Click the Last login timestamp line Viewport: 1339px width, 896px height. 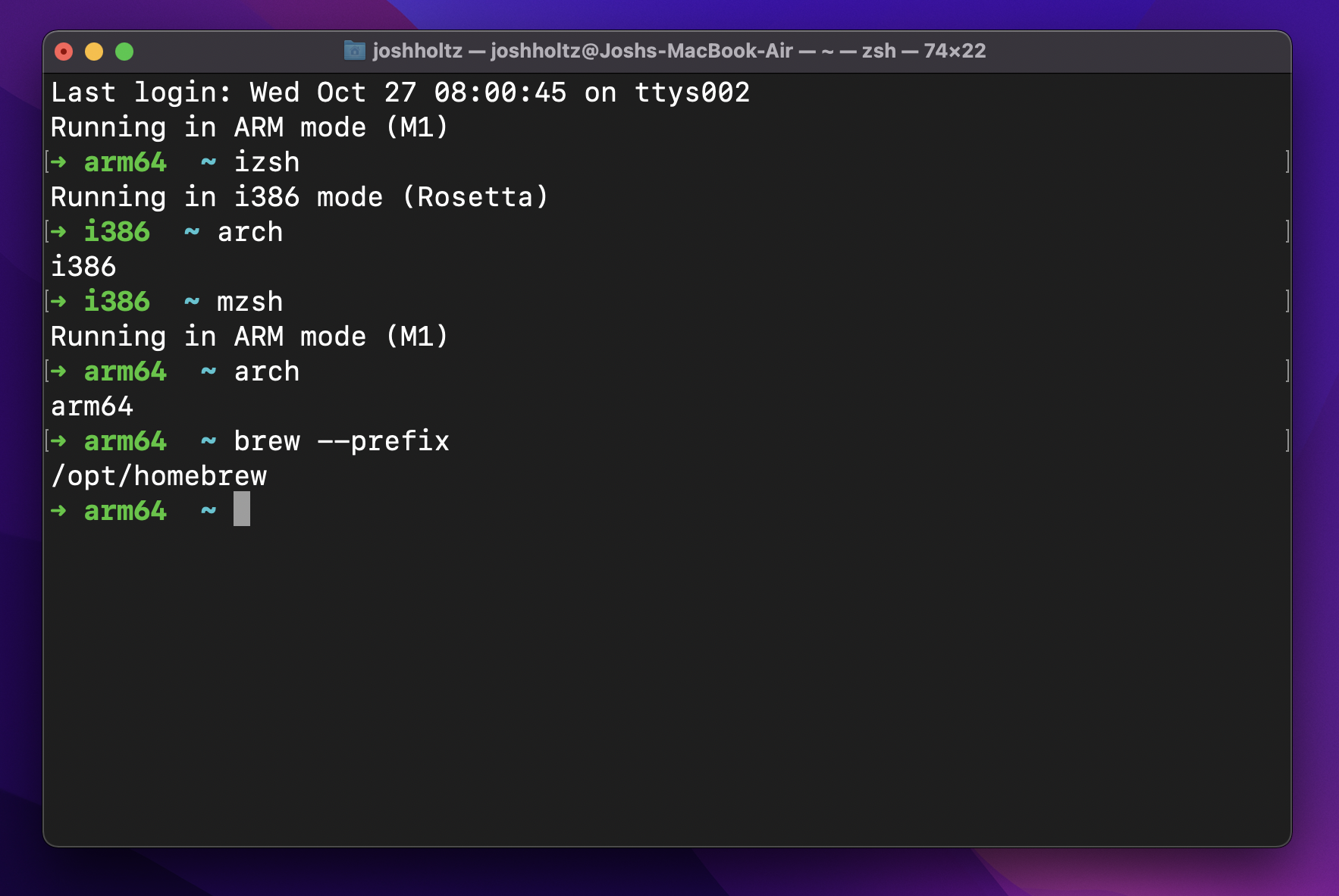[x=400, y=92]
